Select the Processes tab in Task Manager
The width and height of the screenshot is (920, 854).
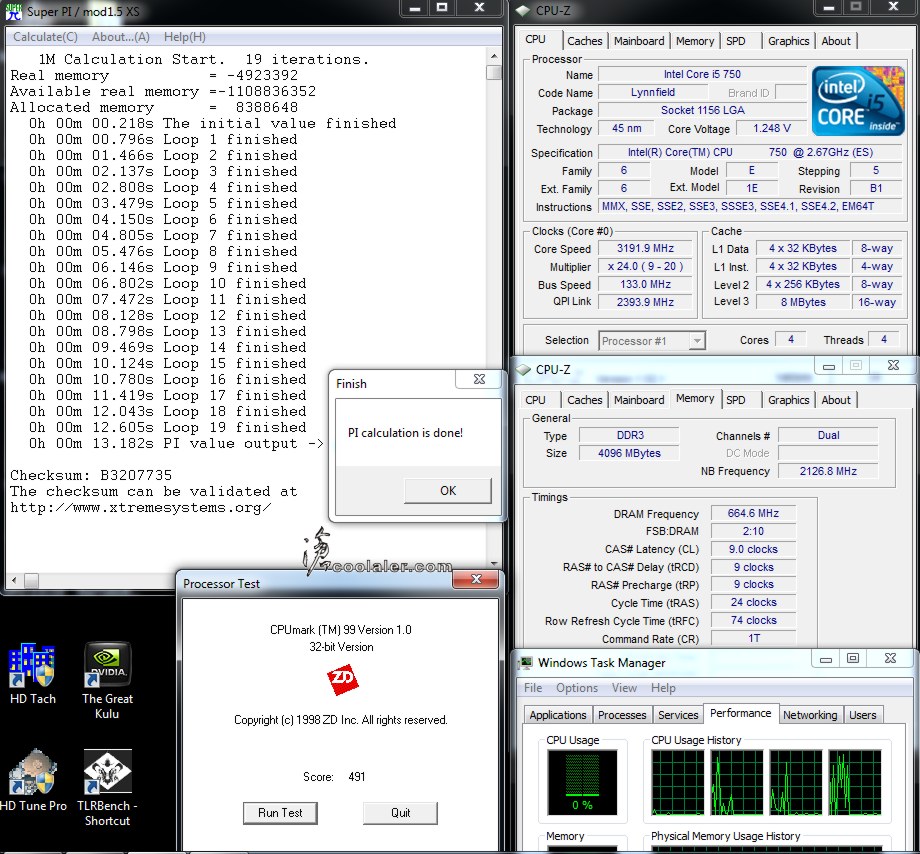[621, 715]
